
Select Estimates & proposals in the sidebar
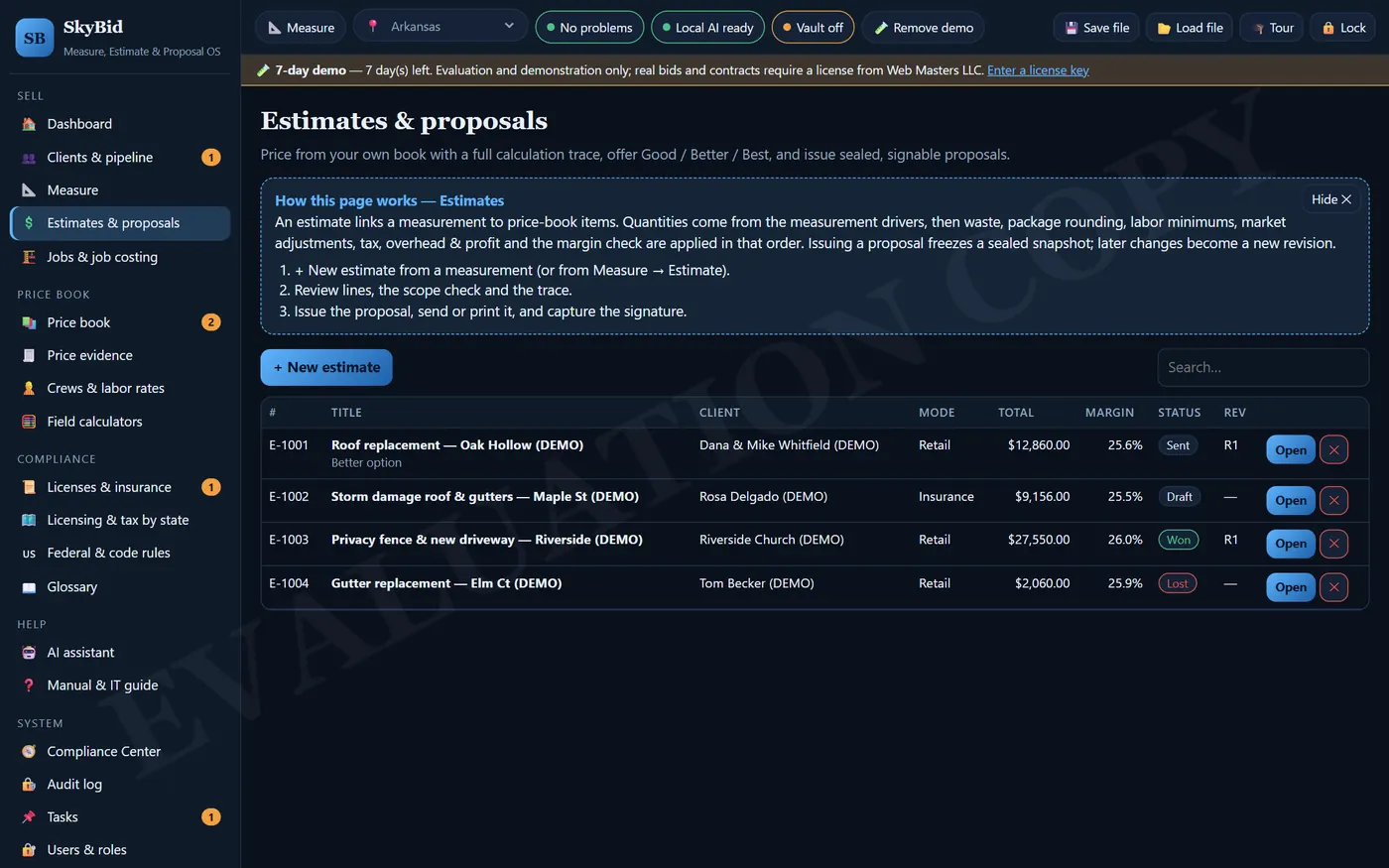120,223
